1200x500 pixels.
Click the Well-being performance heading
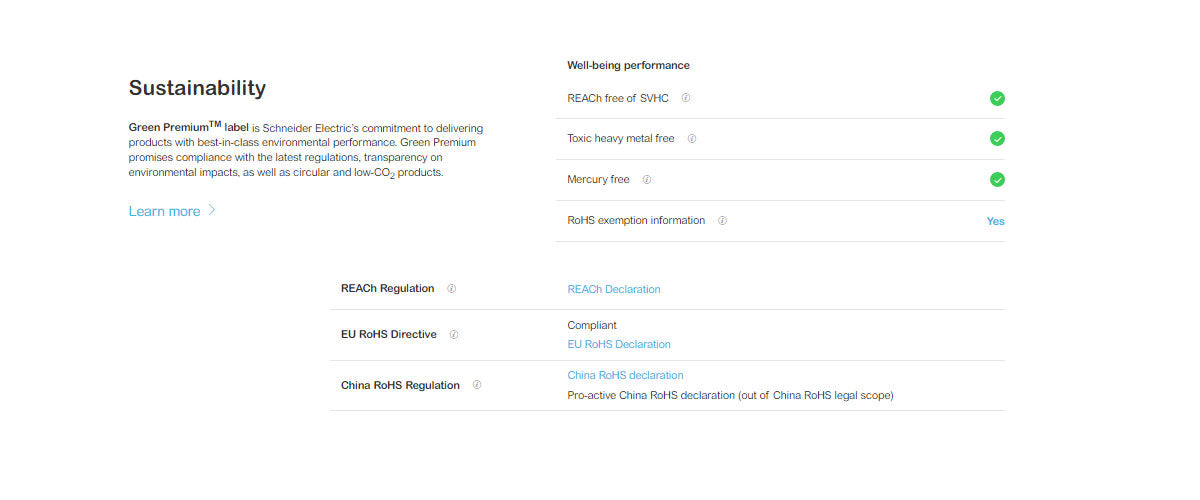tap(628, 65)
